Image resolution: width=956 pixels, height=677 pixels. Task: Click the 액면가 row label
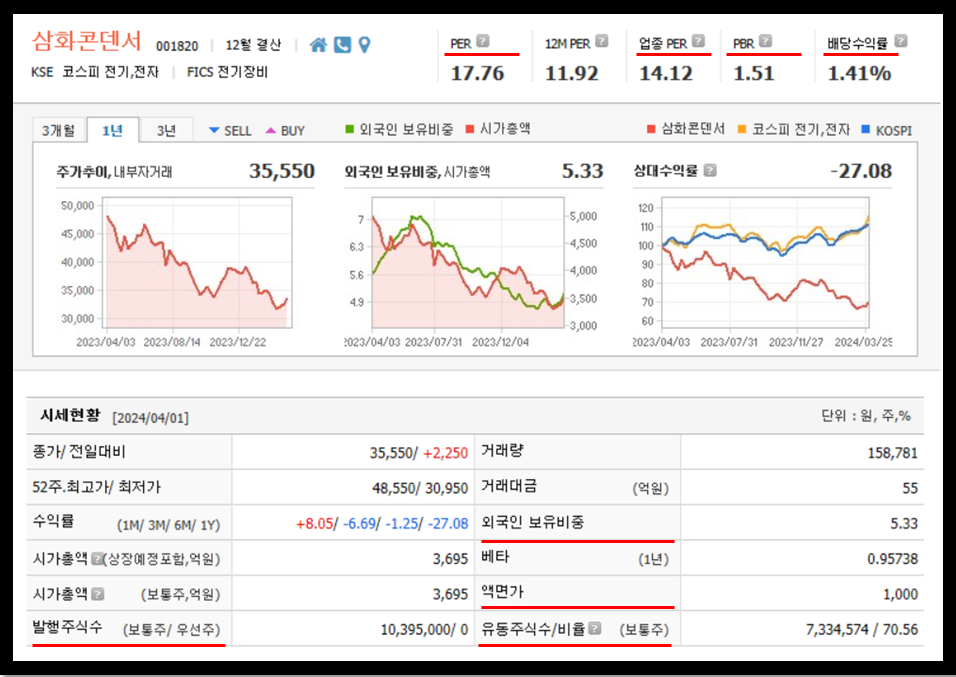502,592
